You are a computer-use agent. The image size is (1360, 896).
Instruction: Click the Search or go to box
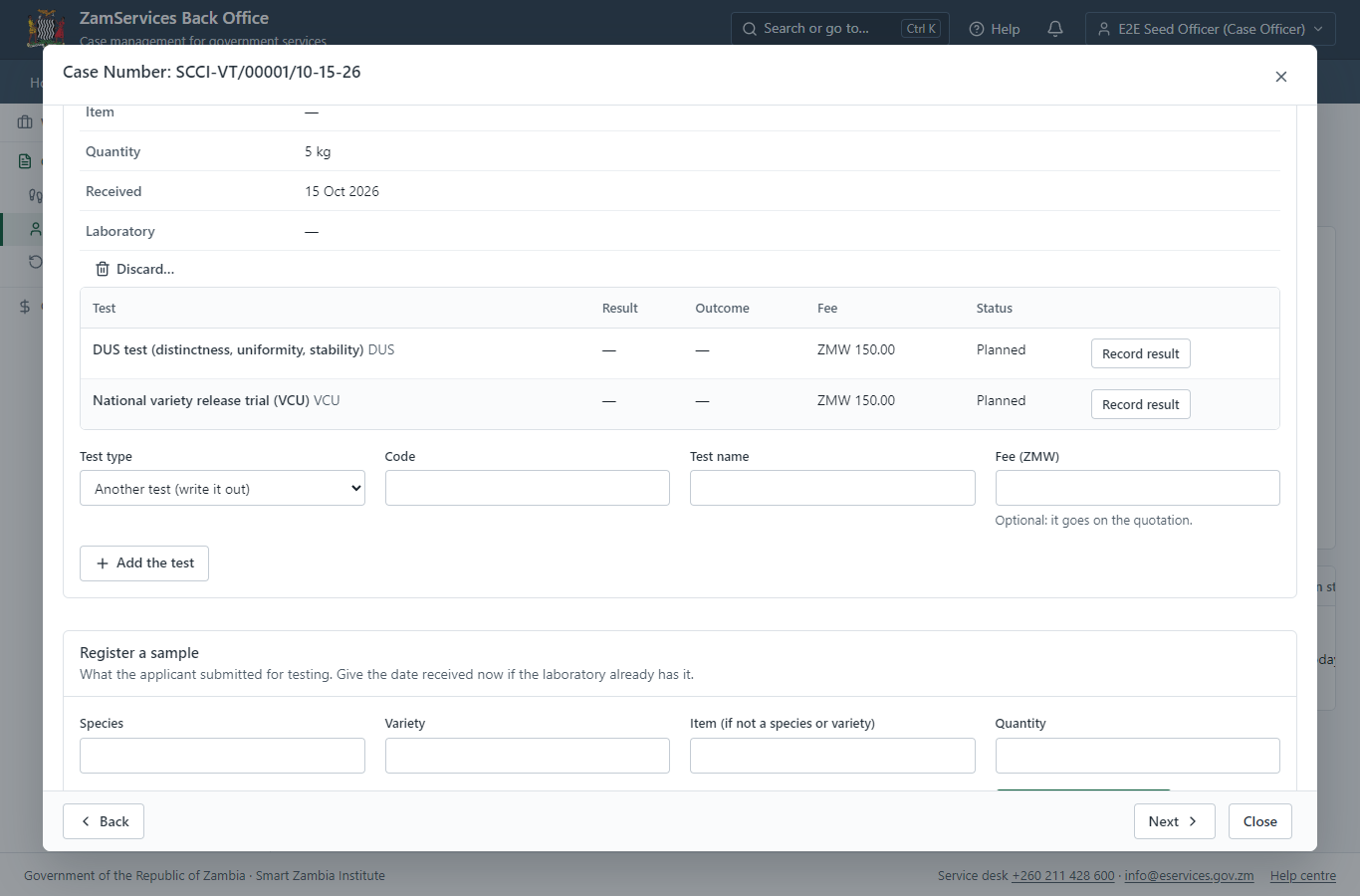pos(839,29)
